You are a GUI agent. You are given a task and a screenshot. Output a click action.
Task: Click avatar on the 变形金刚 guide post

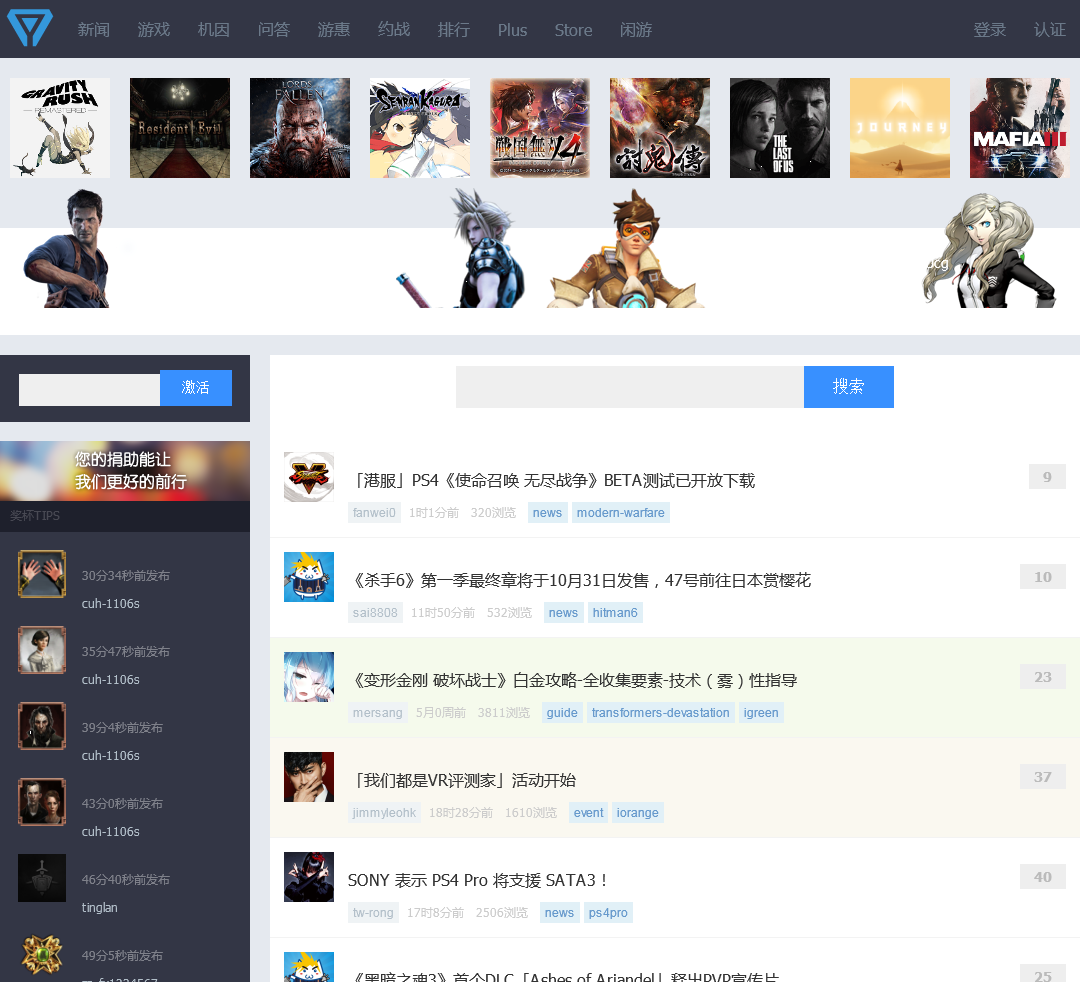(x=309, y=677)
